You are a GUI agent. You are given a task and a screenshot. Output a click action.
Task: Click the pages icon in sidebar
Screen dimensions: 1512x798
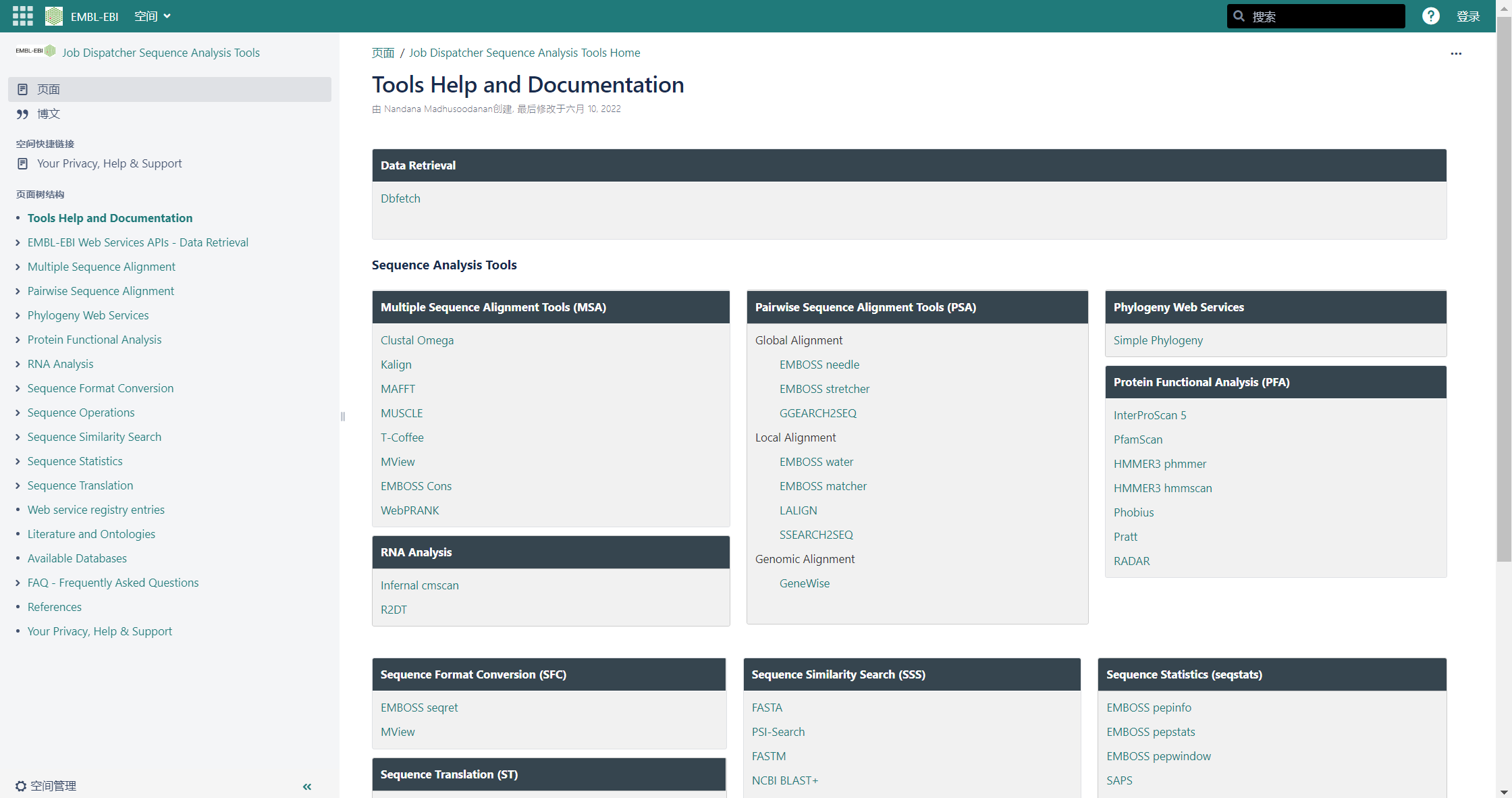[22, 89]
